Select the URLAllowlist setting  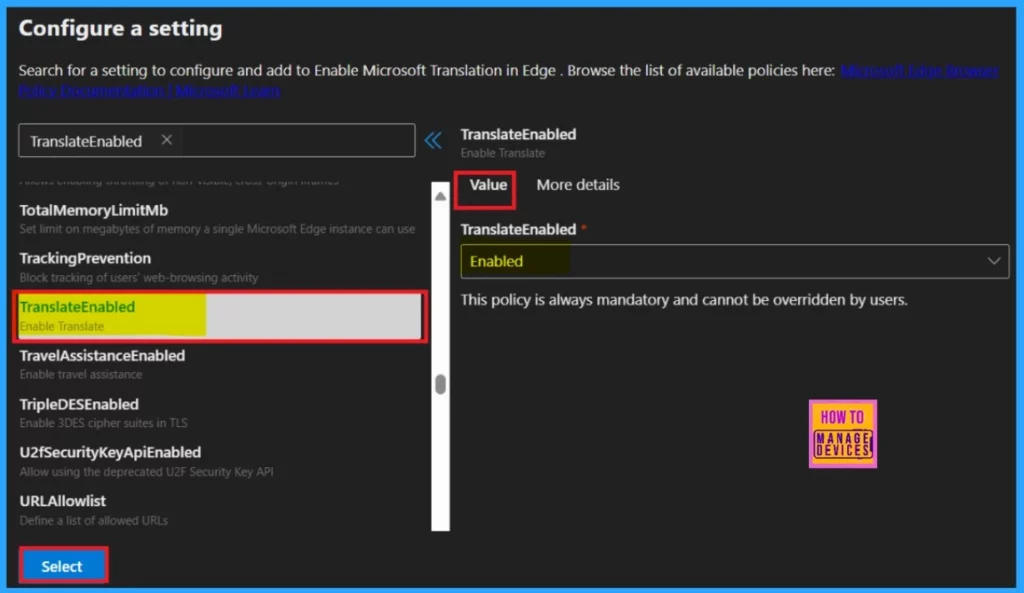[217, 510]
